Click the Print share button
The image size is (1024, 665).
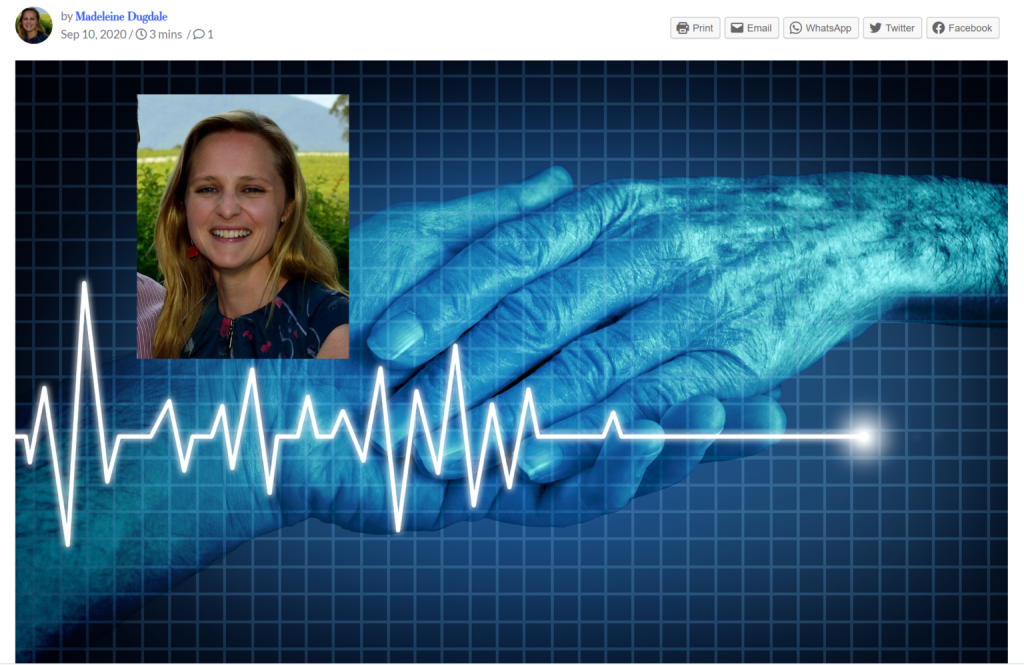point(695,28)
